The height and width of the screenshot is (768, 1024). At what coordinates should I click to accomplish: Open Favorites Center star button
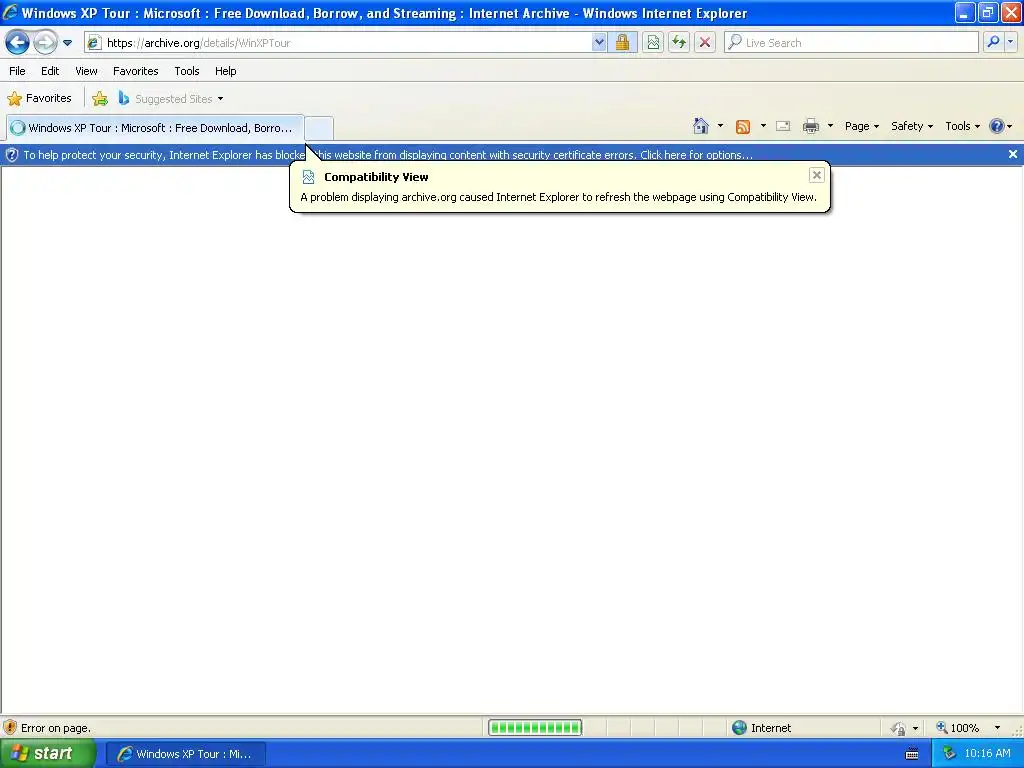tap(39, 99)
